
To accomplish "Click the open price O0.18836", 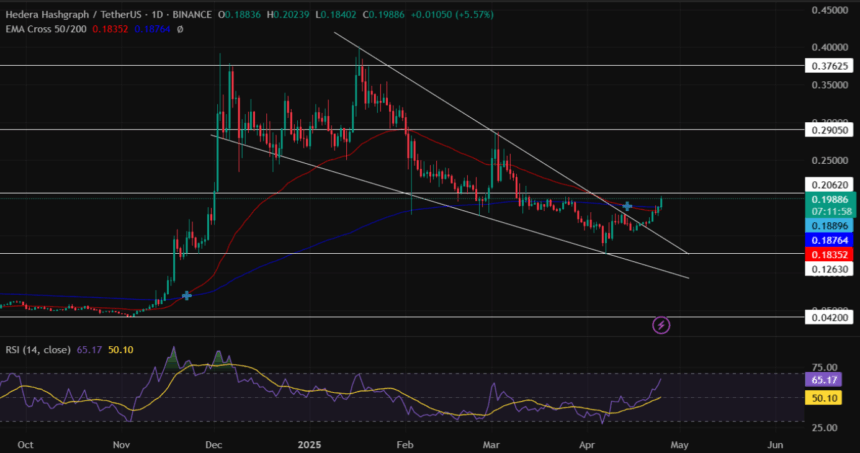I will coord(240,15).
